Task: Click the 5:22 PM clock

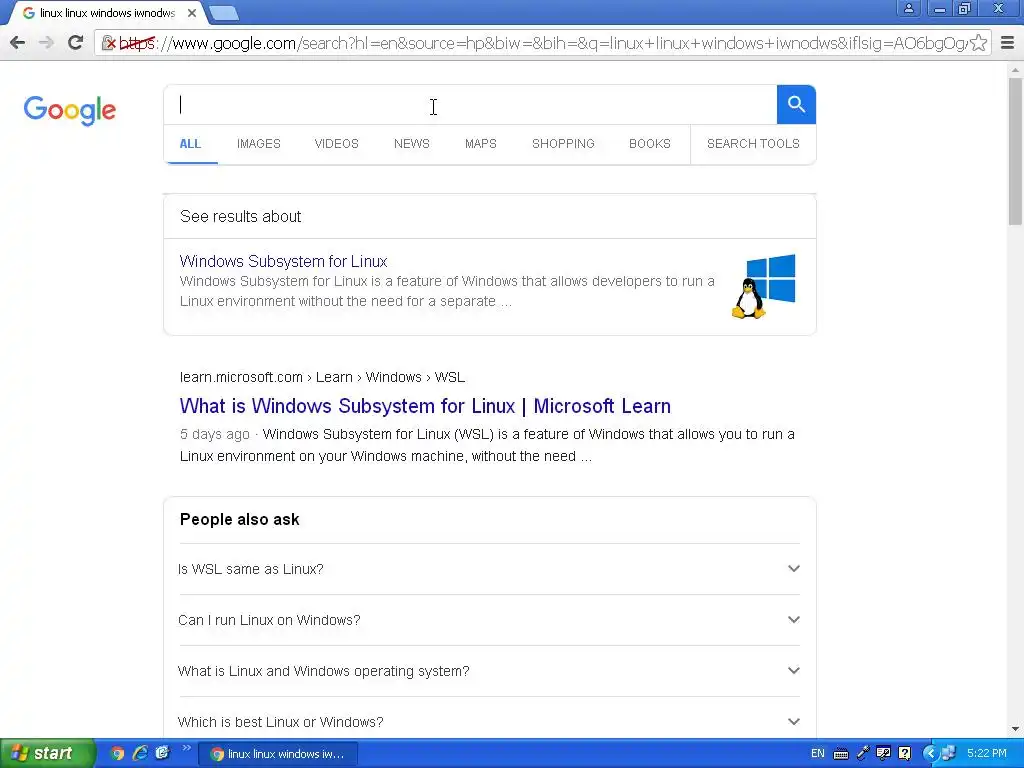Action: click(987, 754)
